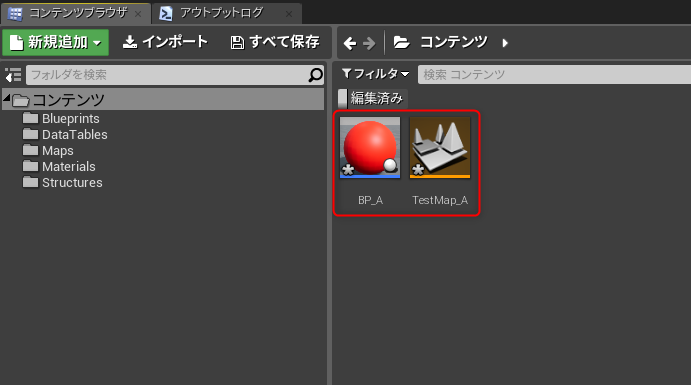Click the folder search magnifier icon

click(316, 75)
